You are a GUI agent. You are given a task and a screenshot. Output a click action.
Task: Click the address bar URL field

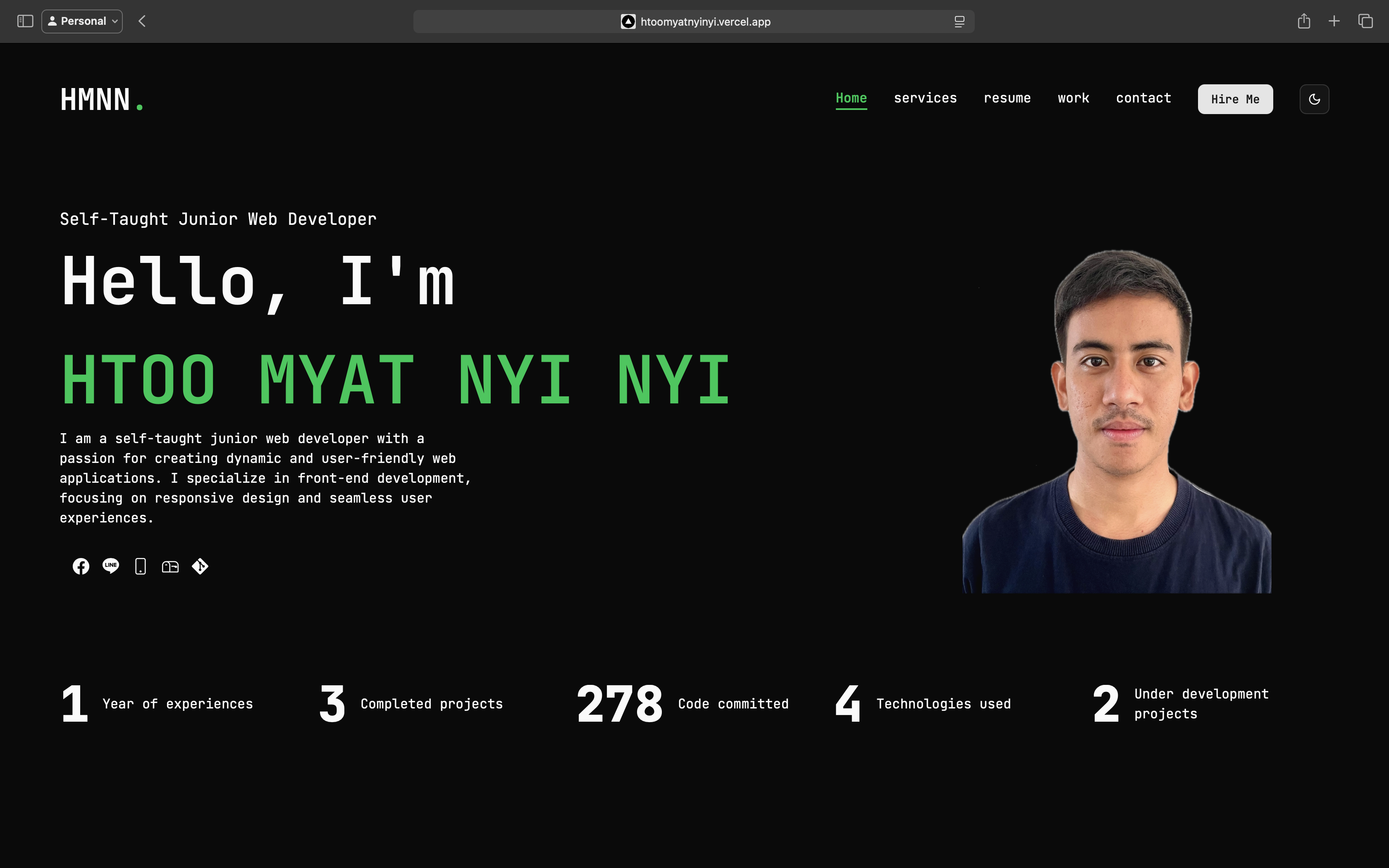[x=693, y=22]
